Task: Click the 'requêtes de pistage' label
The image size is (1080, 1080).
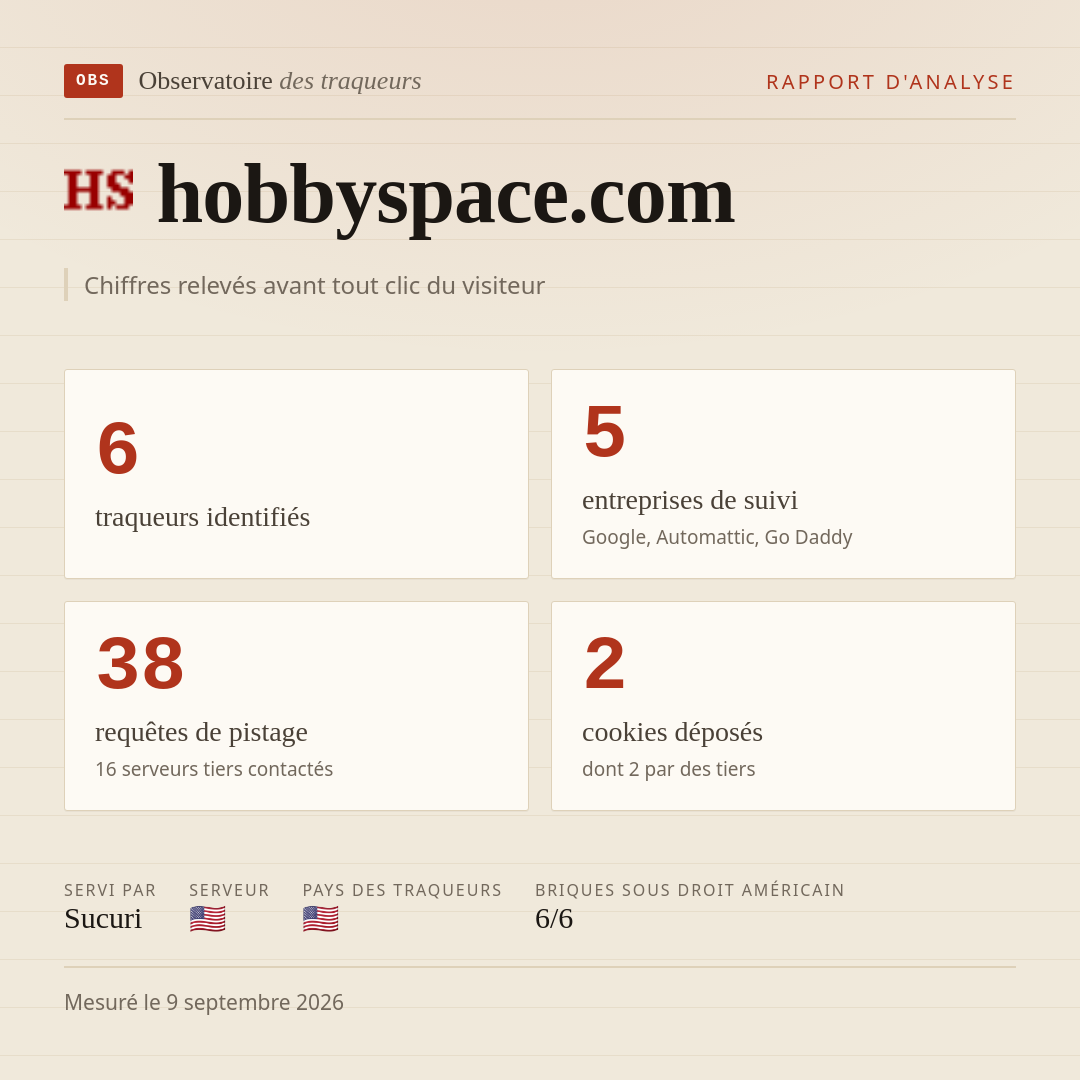Action: coord(201,732)
